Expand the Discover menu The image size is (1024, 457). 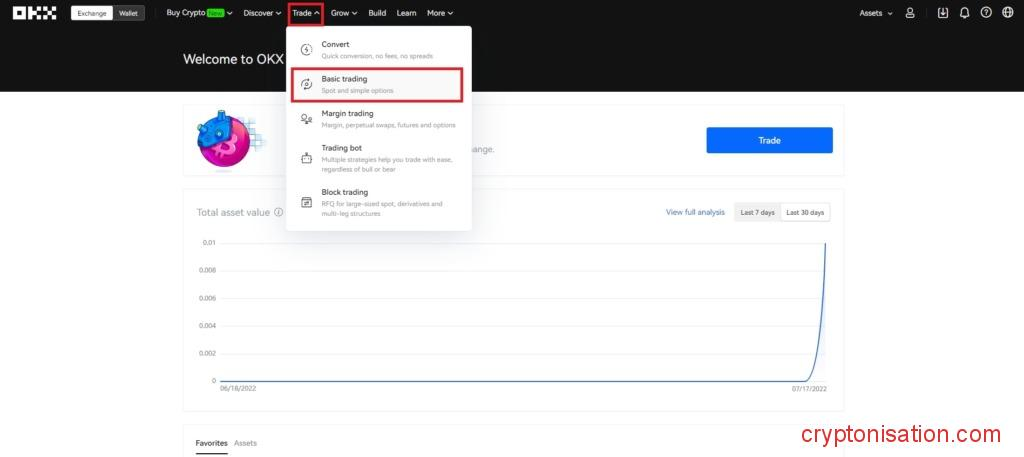(263, 13)
